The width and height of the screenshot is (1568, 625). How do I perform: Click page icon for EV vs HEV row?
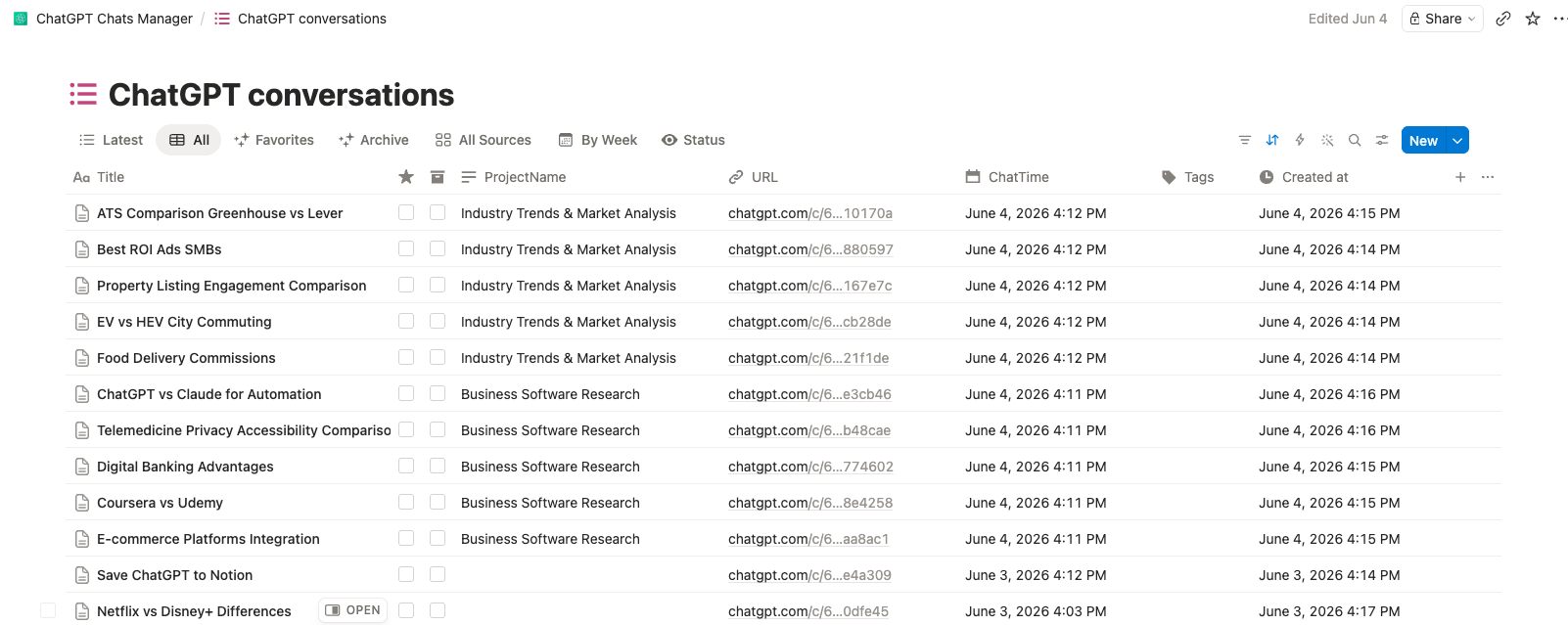point(82,322)
